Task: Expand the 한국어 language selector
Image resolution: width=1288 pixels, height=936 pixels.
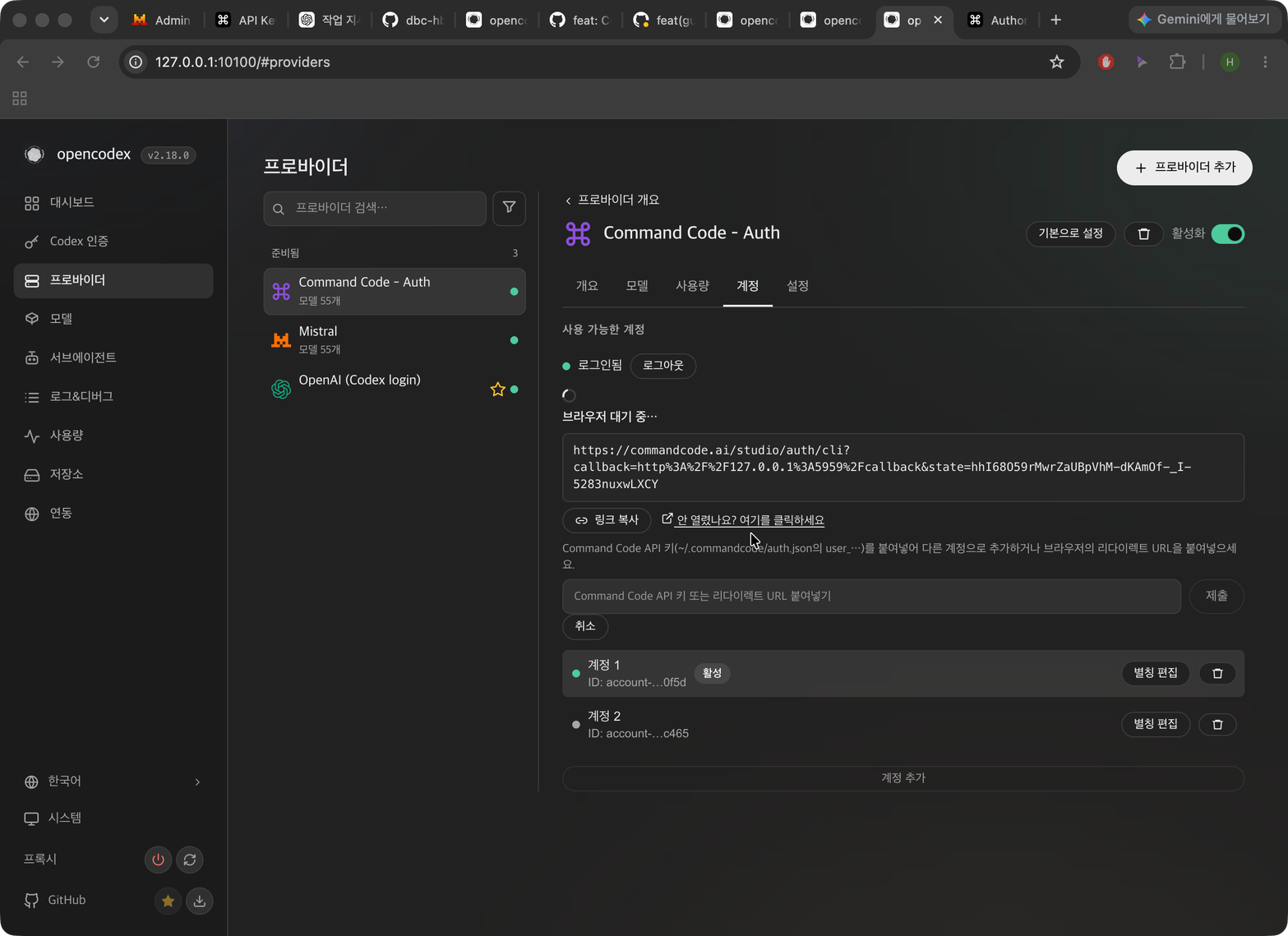Action: point(113,782)
